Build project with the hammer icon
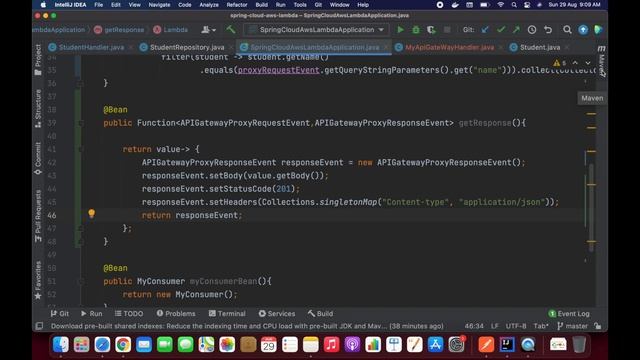Image resolution: width=640 pixels, height=360 pixels. point(231,29)
